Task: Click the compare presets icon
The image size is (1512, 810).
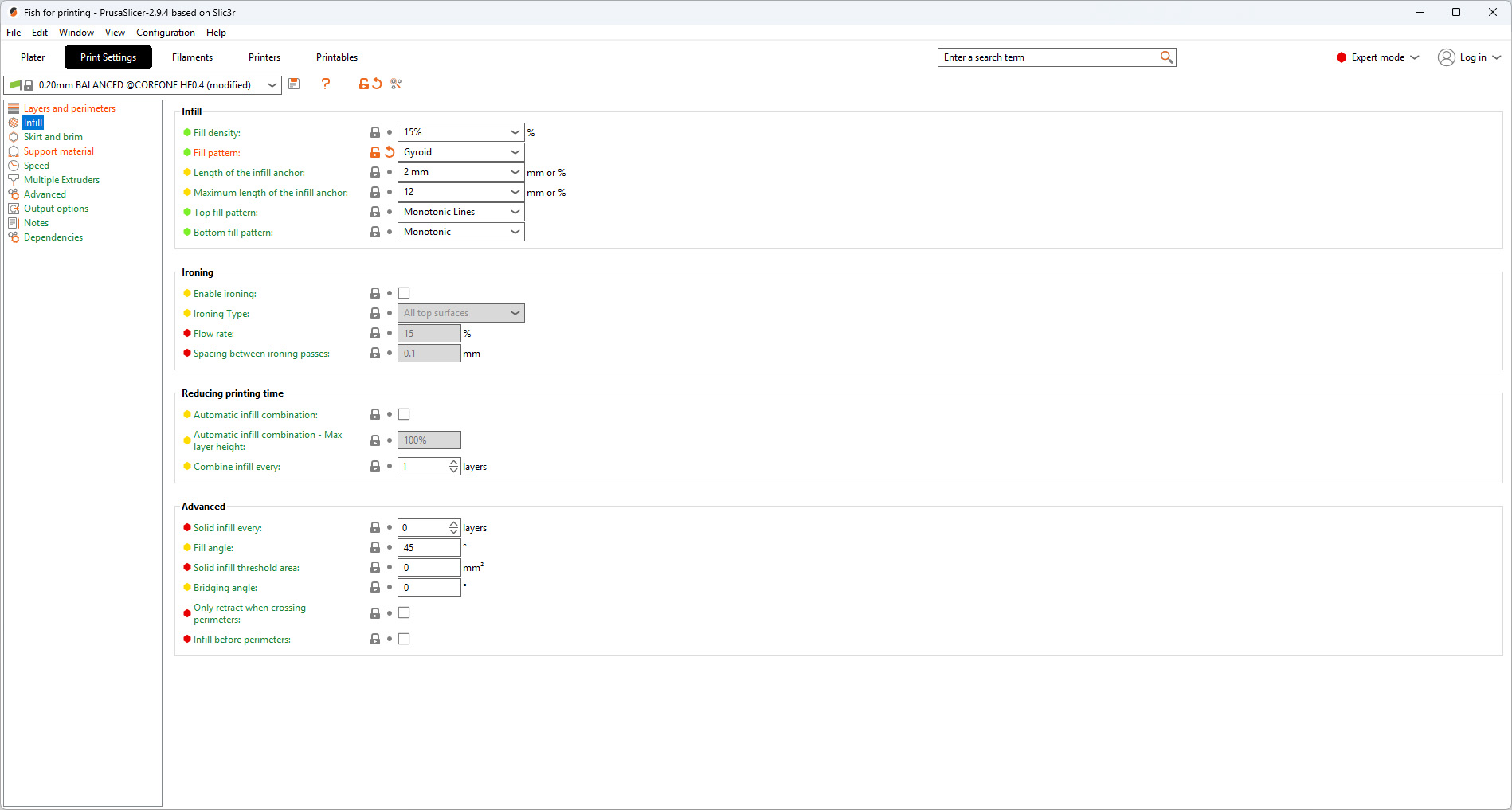Action: click(x=396, y=84)
